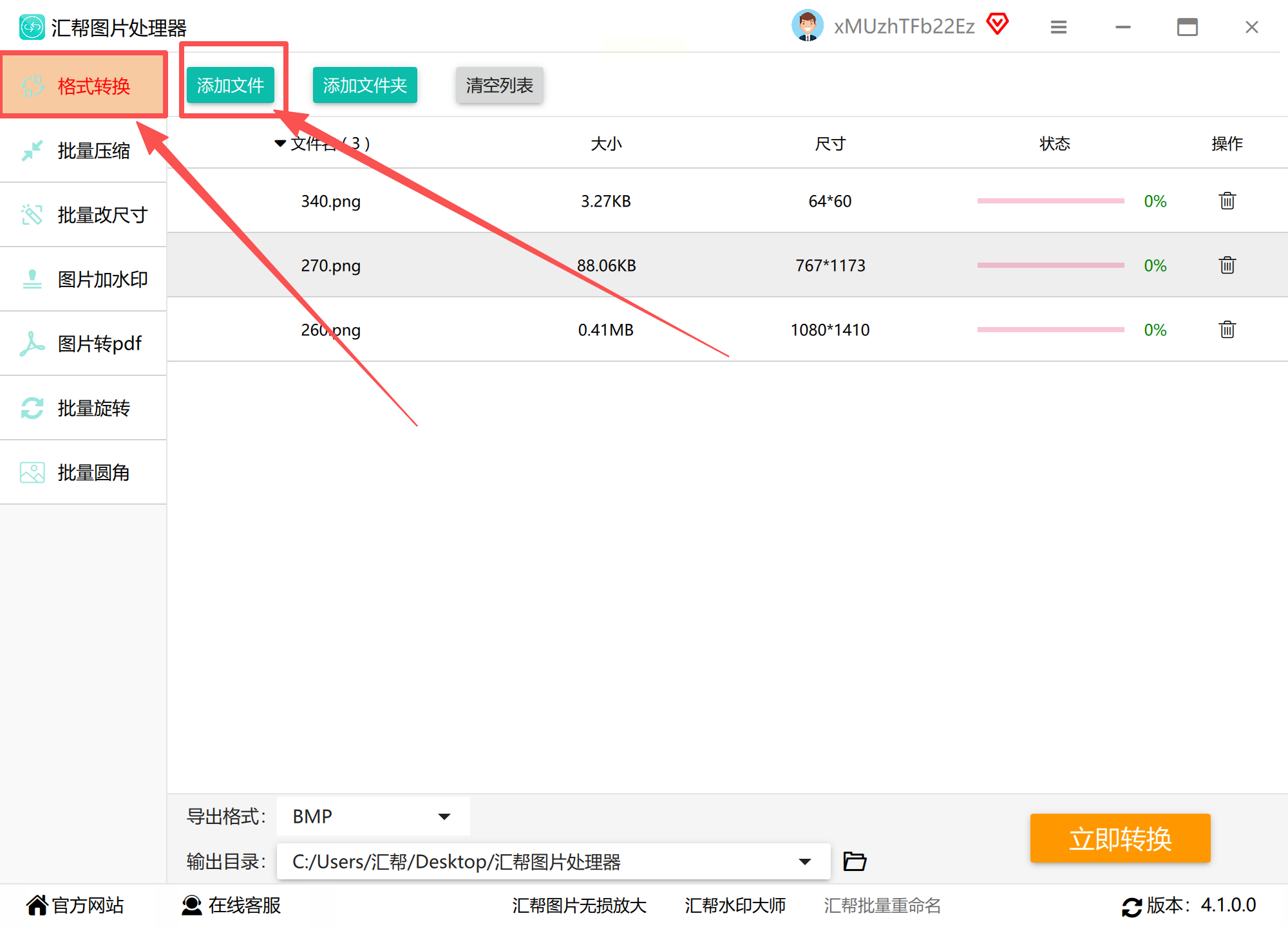This screenshot has width=1288, height=927.
Task: Expand the export format BMP dropdown
Action: 444,816
